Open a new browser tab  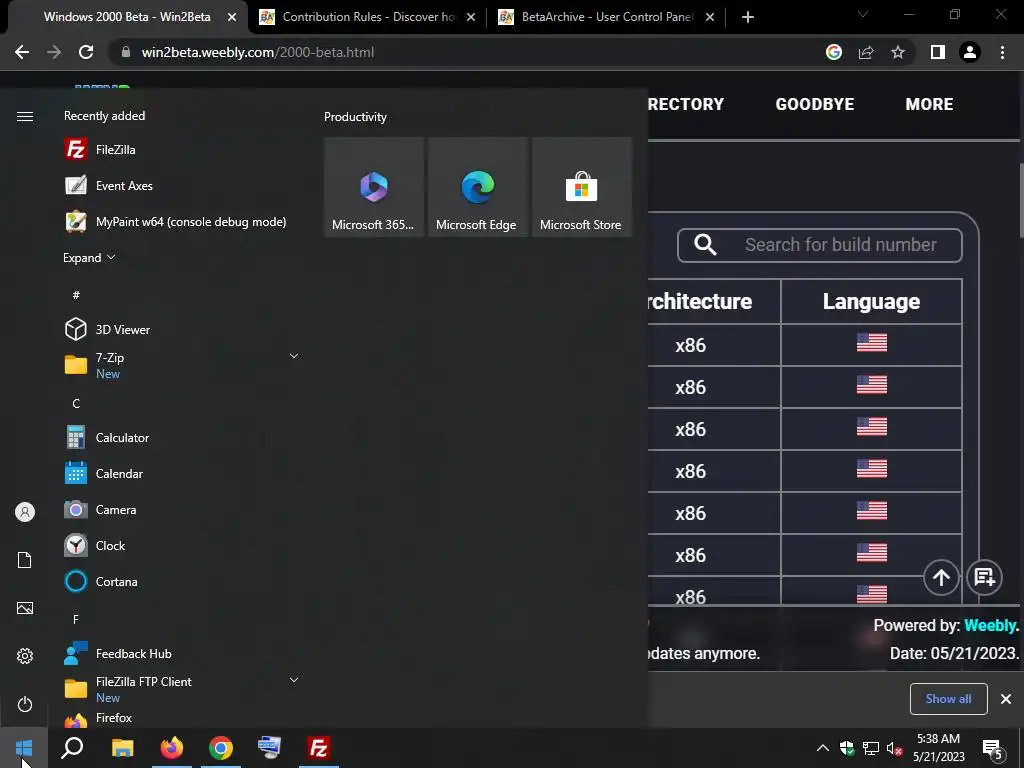748,17
